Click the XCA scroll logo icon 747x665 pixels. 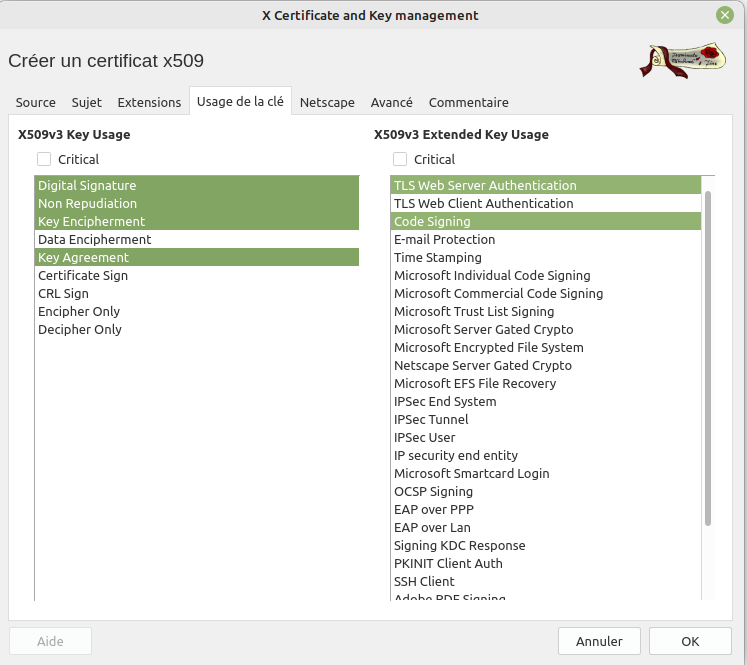point(682,60)
